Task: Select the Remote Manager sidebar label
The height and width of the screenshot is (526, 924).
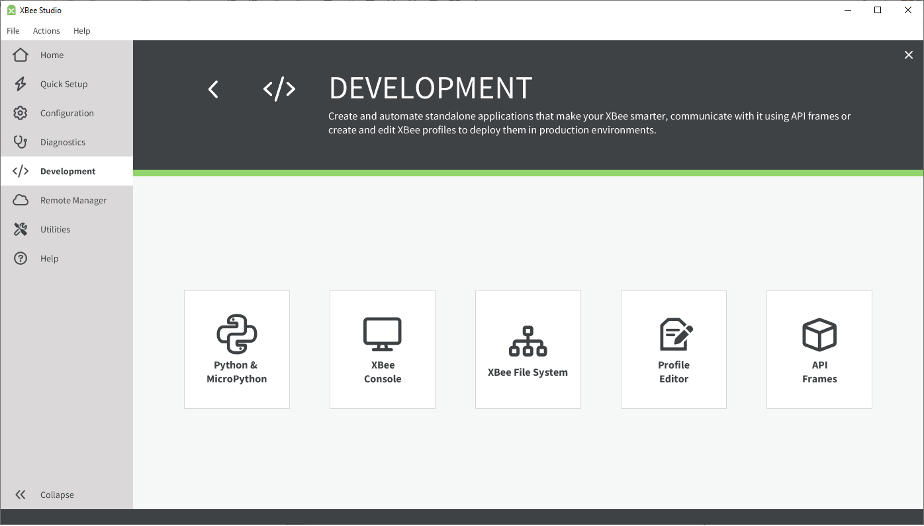Action: 73,200
